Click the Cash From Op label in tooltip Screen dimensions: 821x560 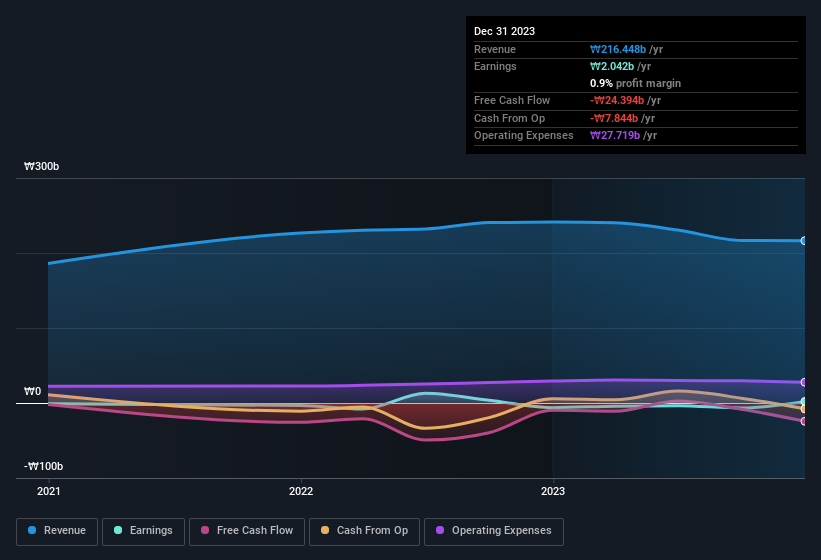[x=509, y=118]
